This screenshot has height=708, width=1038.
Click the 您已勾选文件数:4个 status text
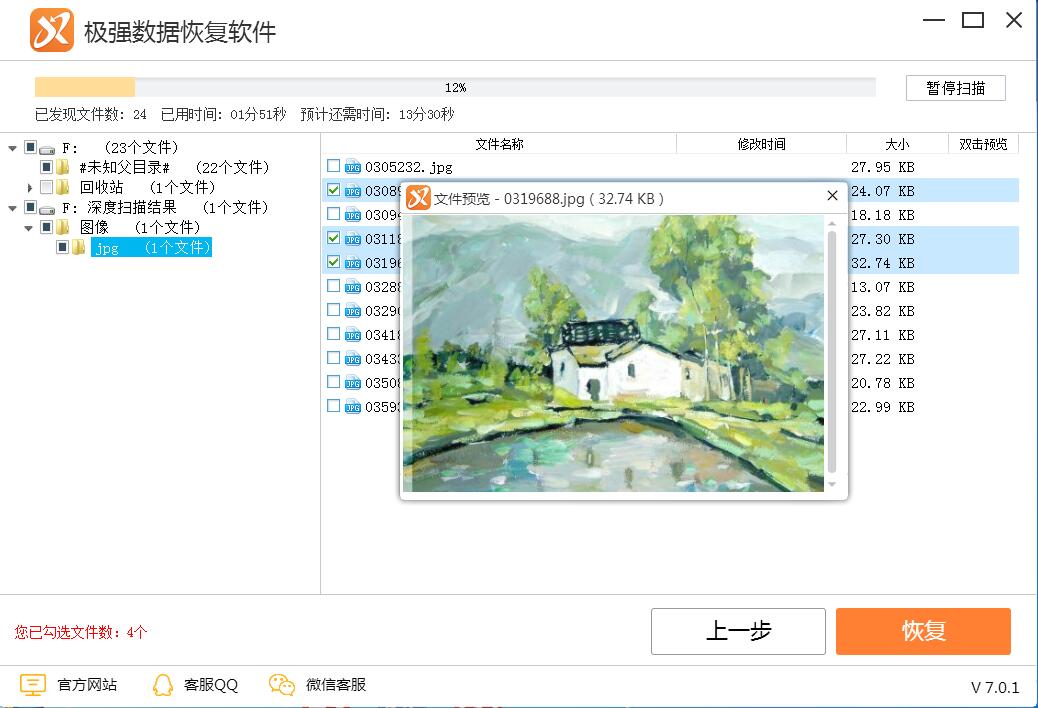coord(81,633)
